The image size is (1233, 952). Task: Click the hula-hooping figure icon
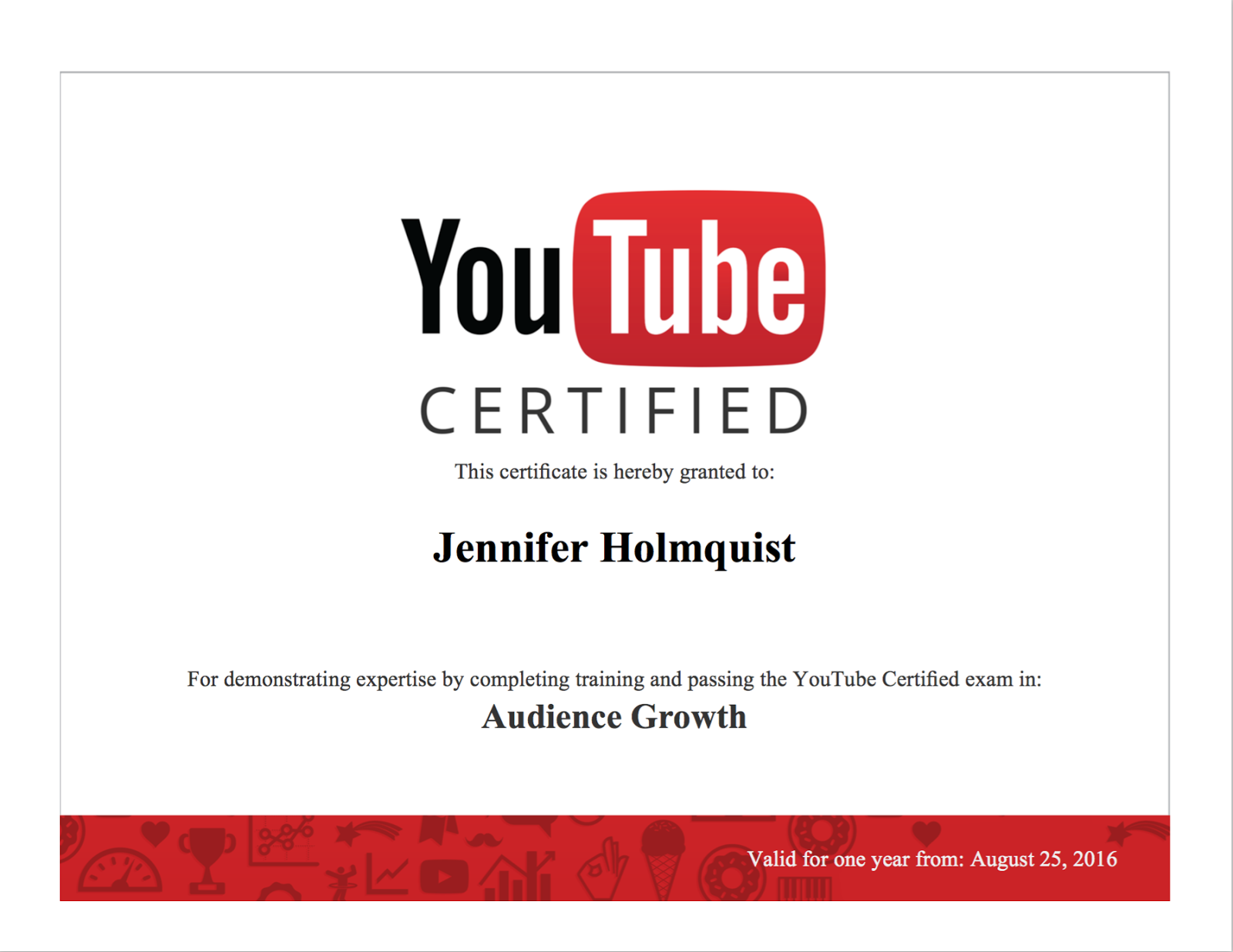pyautogui.click(x=340, y=879)
